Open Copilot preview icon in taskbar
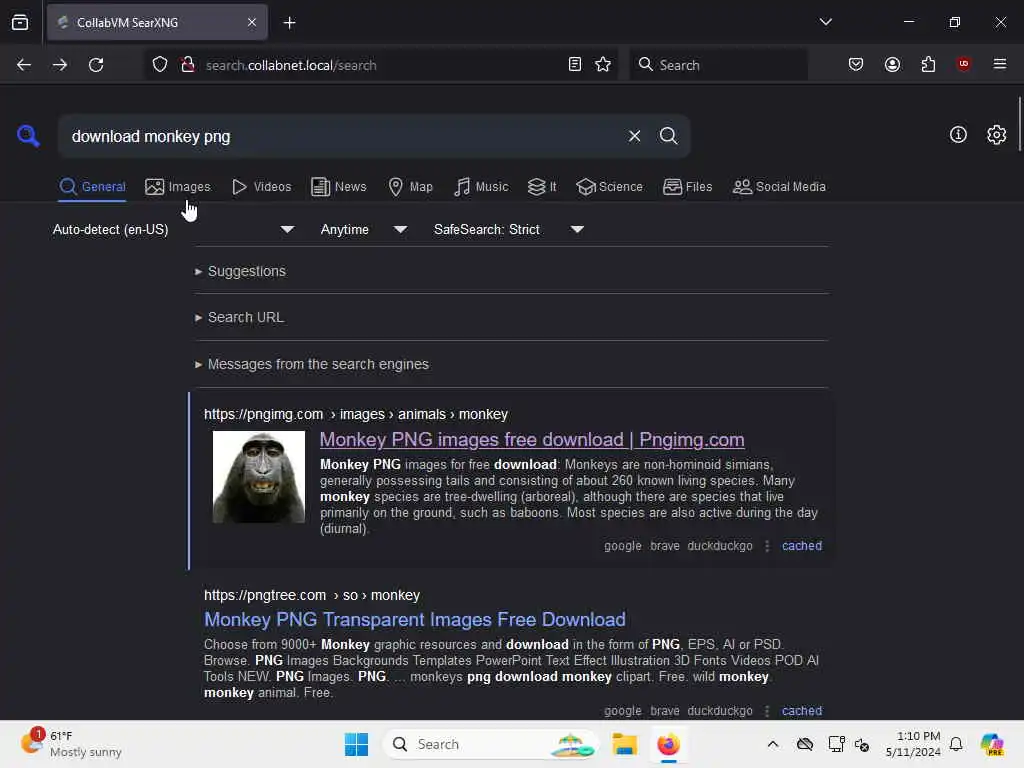1024x768 pixels. [992, 744]
